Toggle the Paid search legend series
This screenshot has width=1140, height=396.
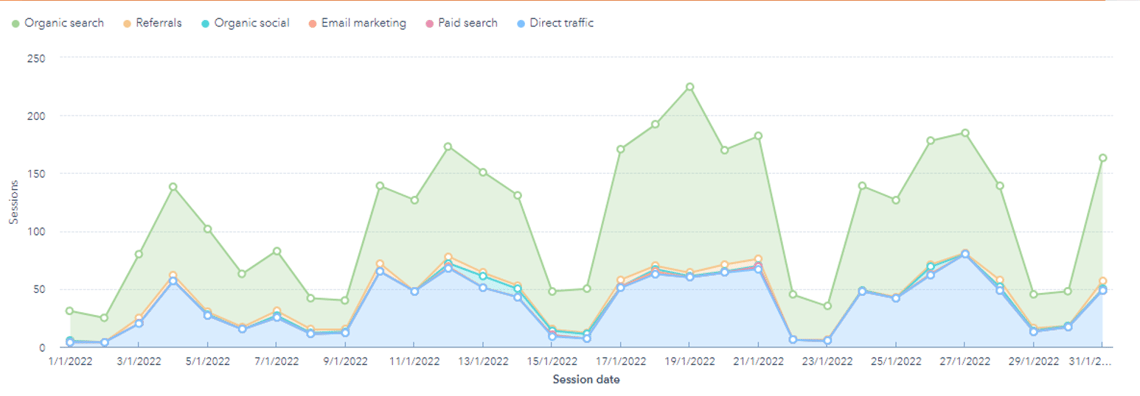461,23
